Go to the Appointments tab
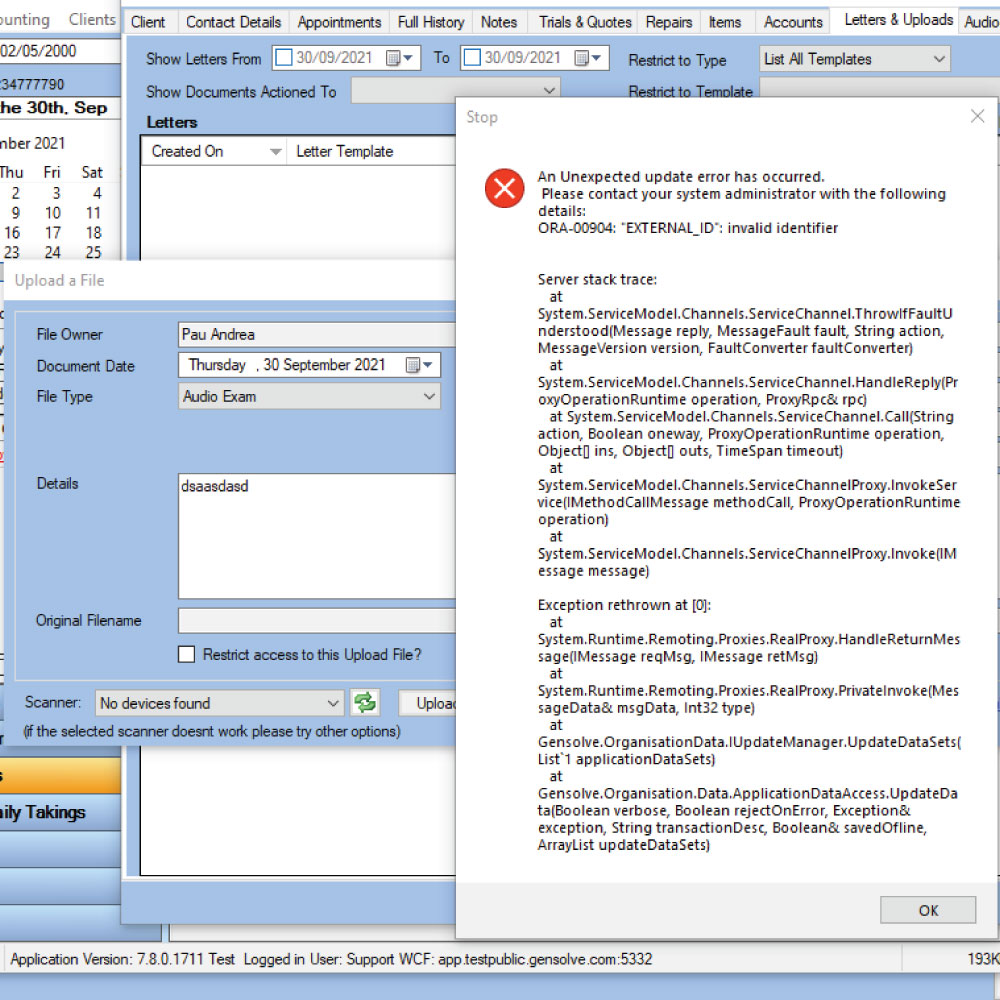Screen dimensions: 1000x1000 (339, 22)
